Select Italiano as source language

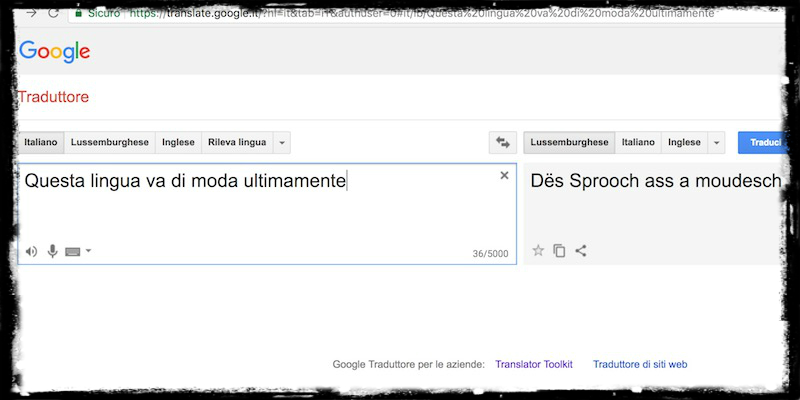[42, 142]
